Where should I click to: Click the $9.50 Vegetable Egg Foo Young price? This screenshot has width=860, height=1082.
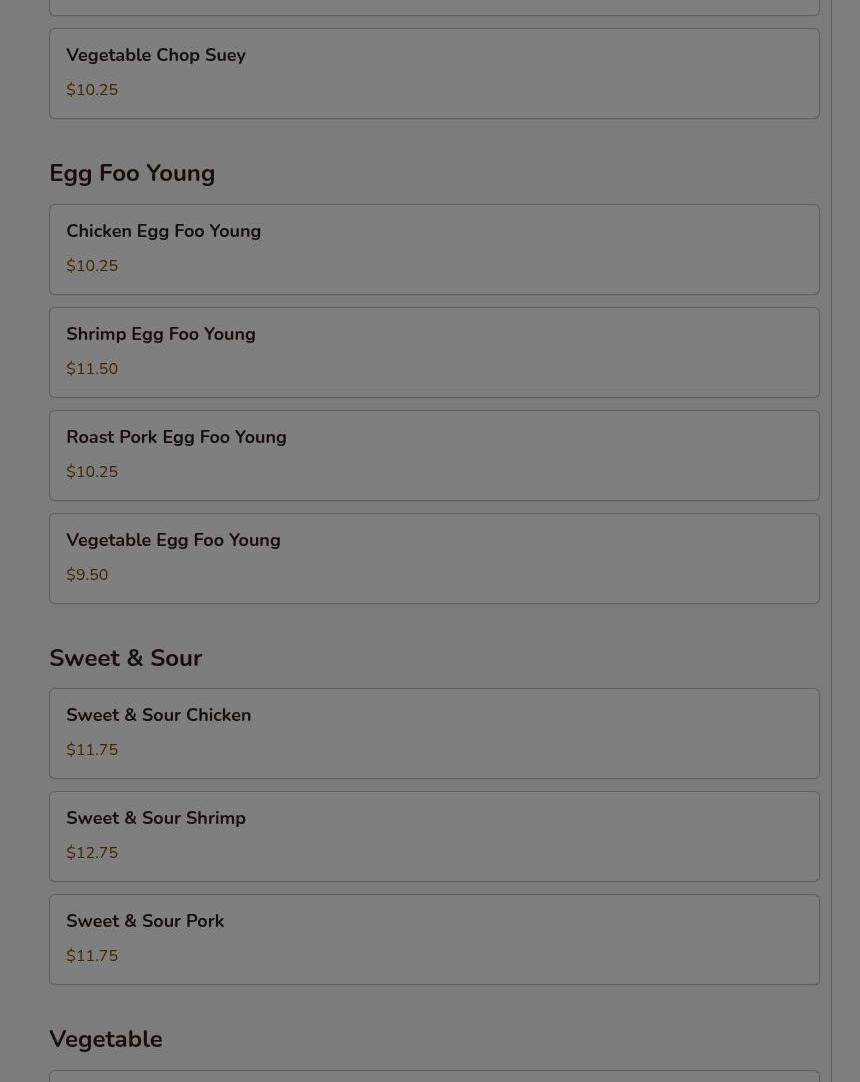click(x=87, y=575)
